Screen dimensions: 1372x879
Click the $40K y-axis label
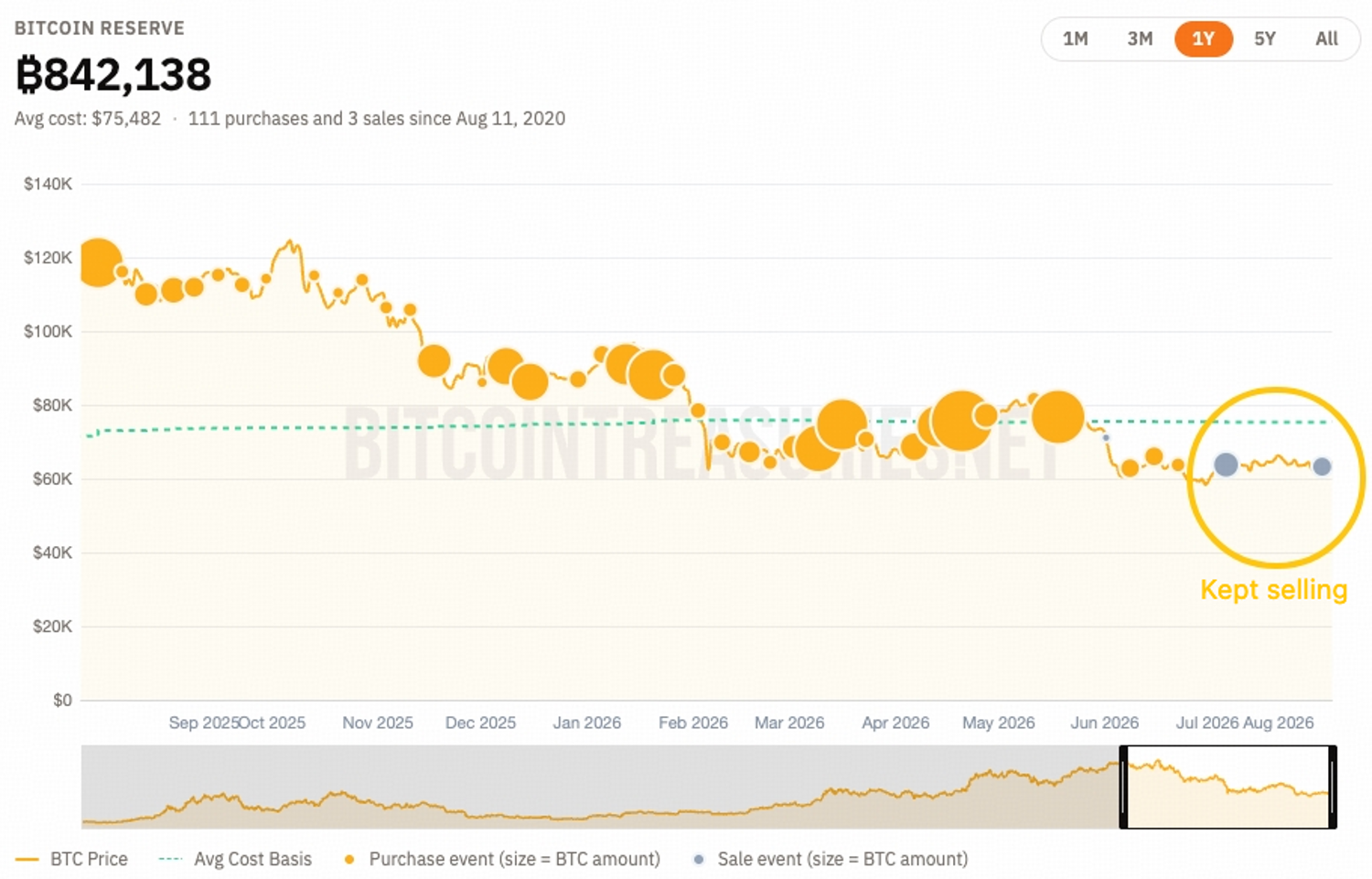52,552
